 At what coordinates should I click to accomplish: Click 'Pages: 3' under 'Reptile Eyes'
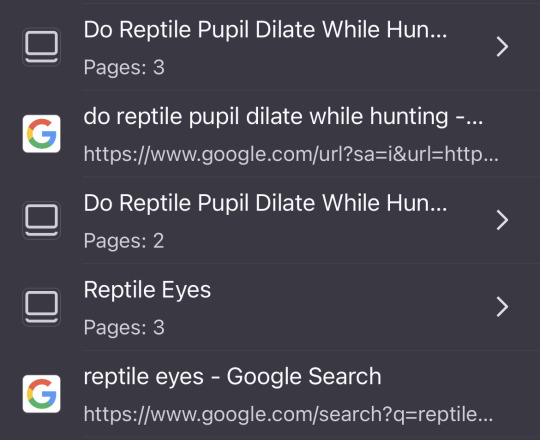124,327
